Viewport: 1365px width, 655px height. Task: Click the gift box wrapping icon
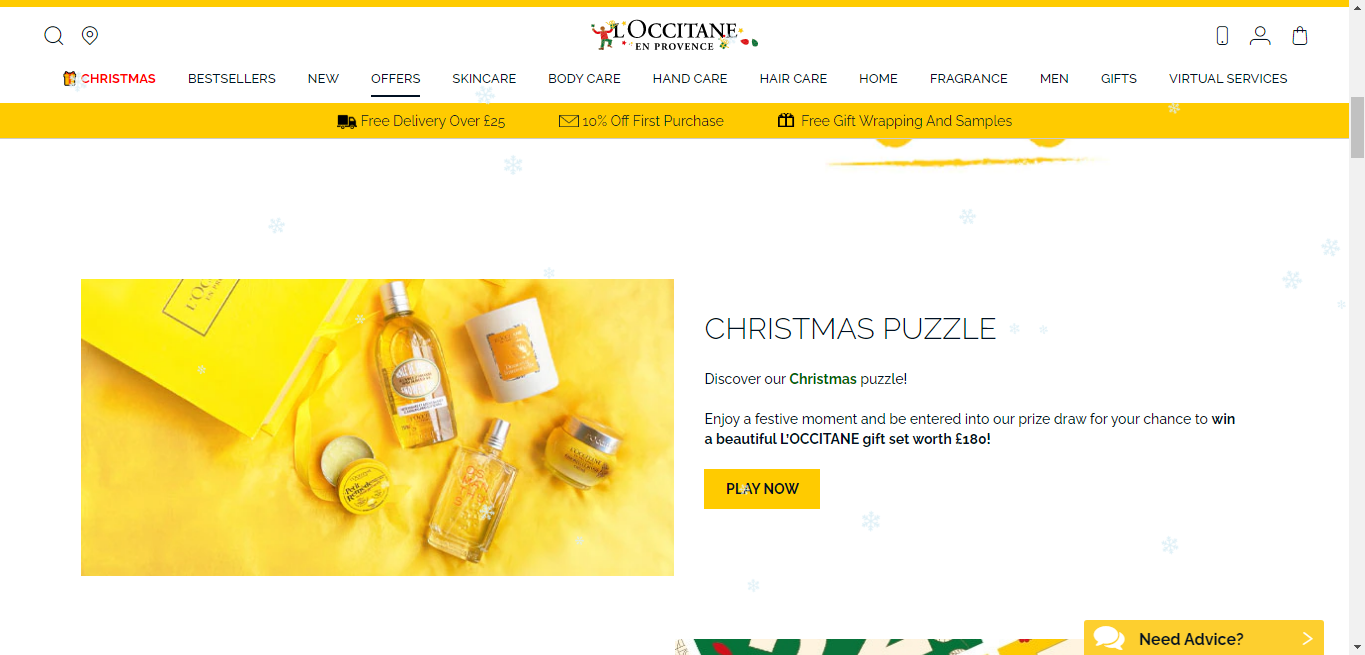[x=786, y=121]
